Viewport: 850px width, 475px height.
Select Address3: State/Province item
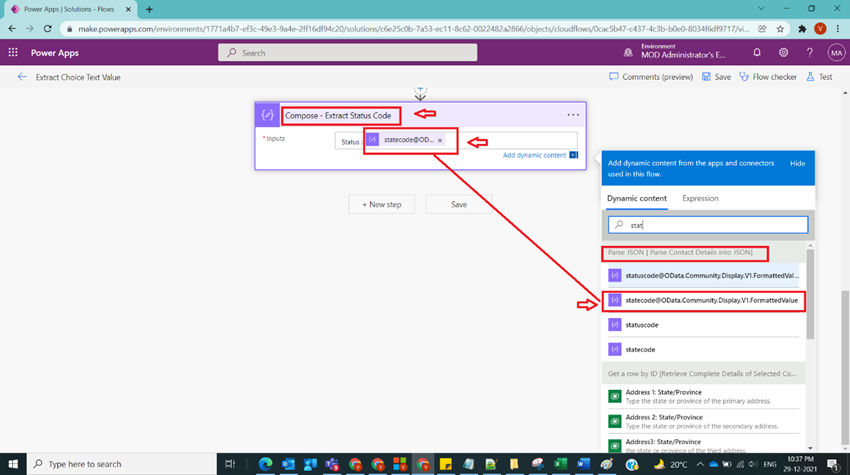tap(704, 445)
